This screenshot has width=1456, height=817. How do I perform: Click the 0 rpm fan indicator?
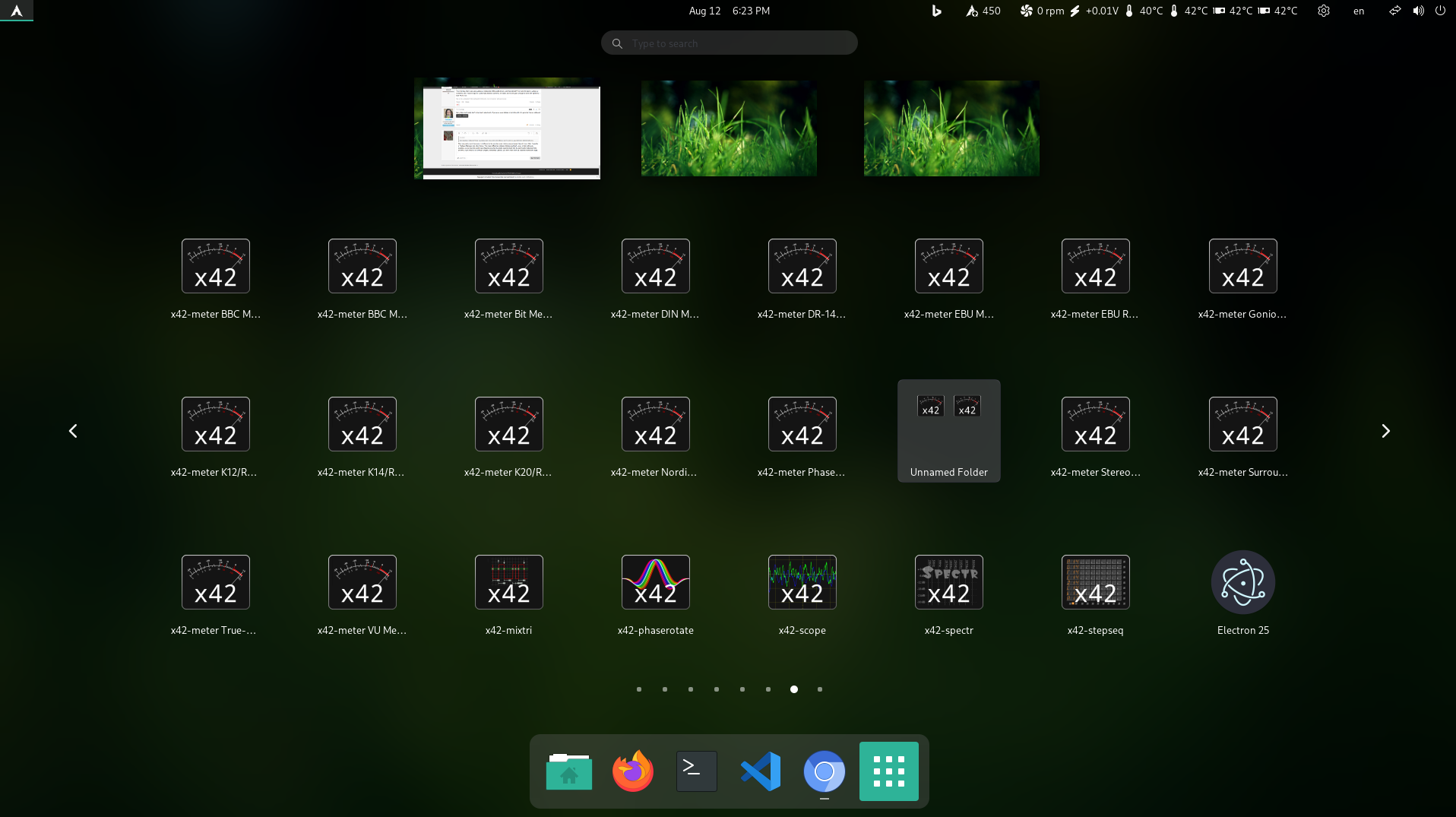click(x=1042, y=11)
